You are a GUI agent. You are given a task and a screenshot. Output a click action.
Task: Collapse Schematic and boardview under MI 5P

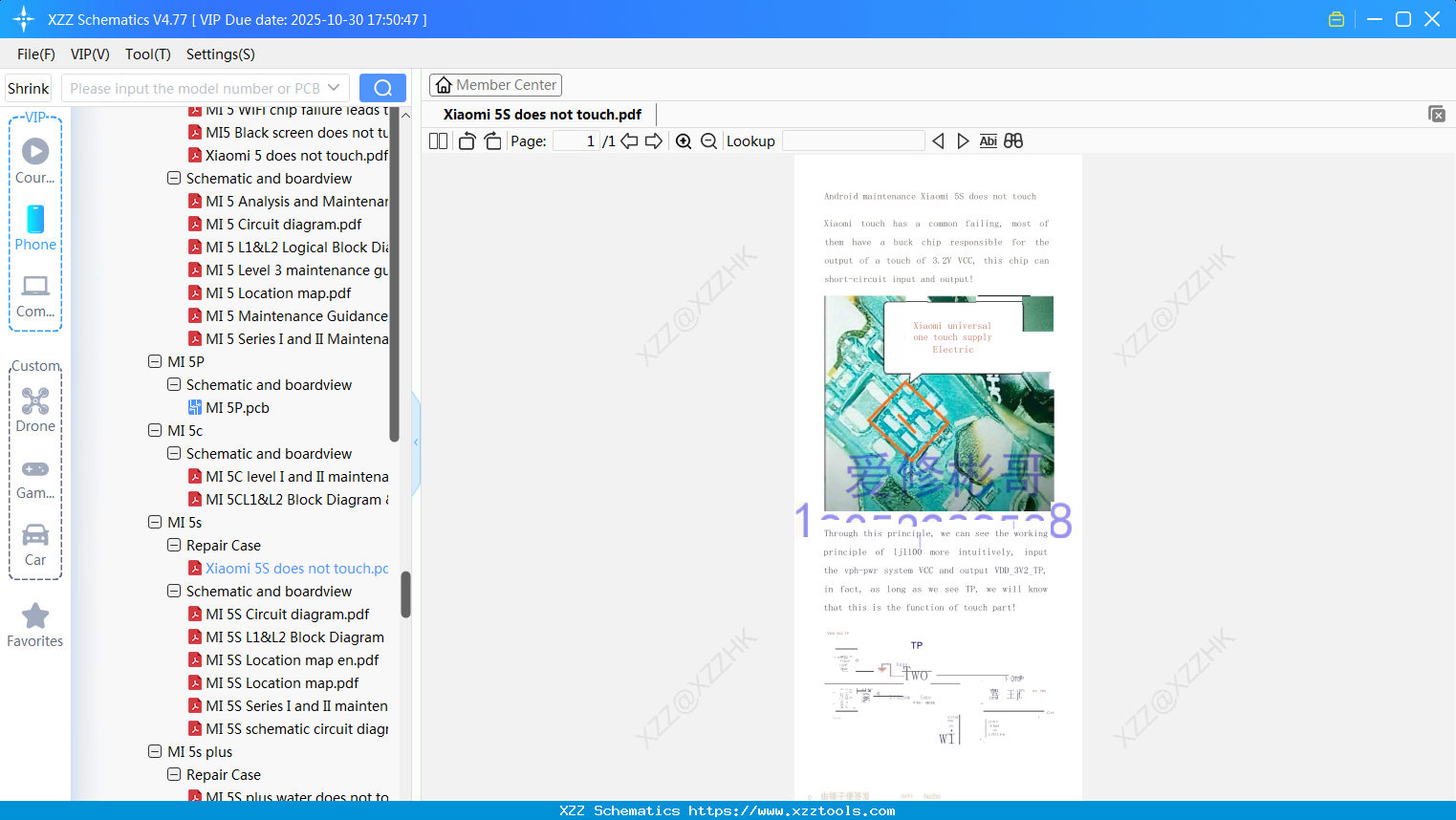tap(174, 385)
